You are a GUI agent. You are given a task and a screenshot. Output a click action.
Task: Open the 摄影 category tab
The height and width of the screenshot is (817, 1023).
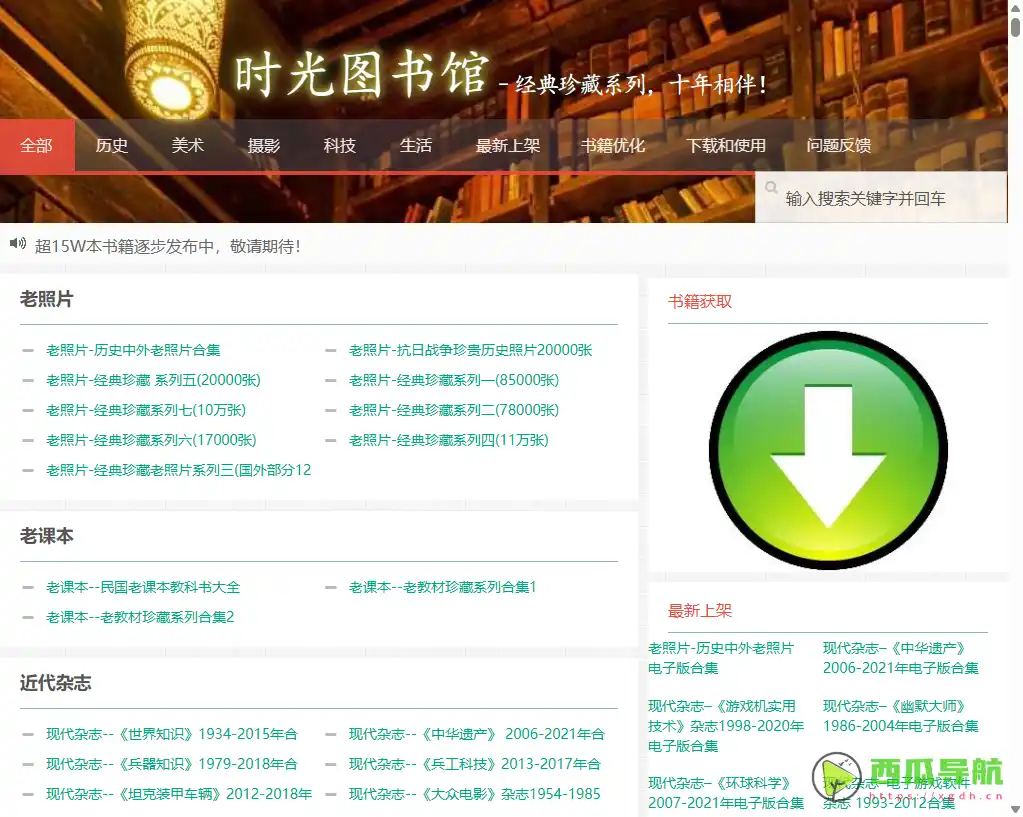point(264,145)
